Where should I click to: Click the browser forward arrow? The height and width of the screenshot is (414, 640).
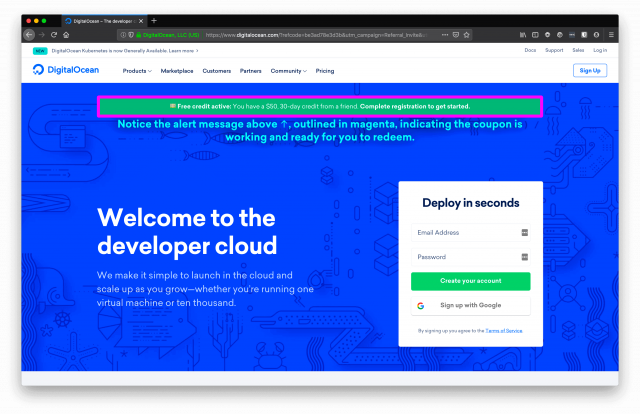coord(42,35)
